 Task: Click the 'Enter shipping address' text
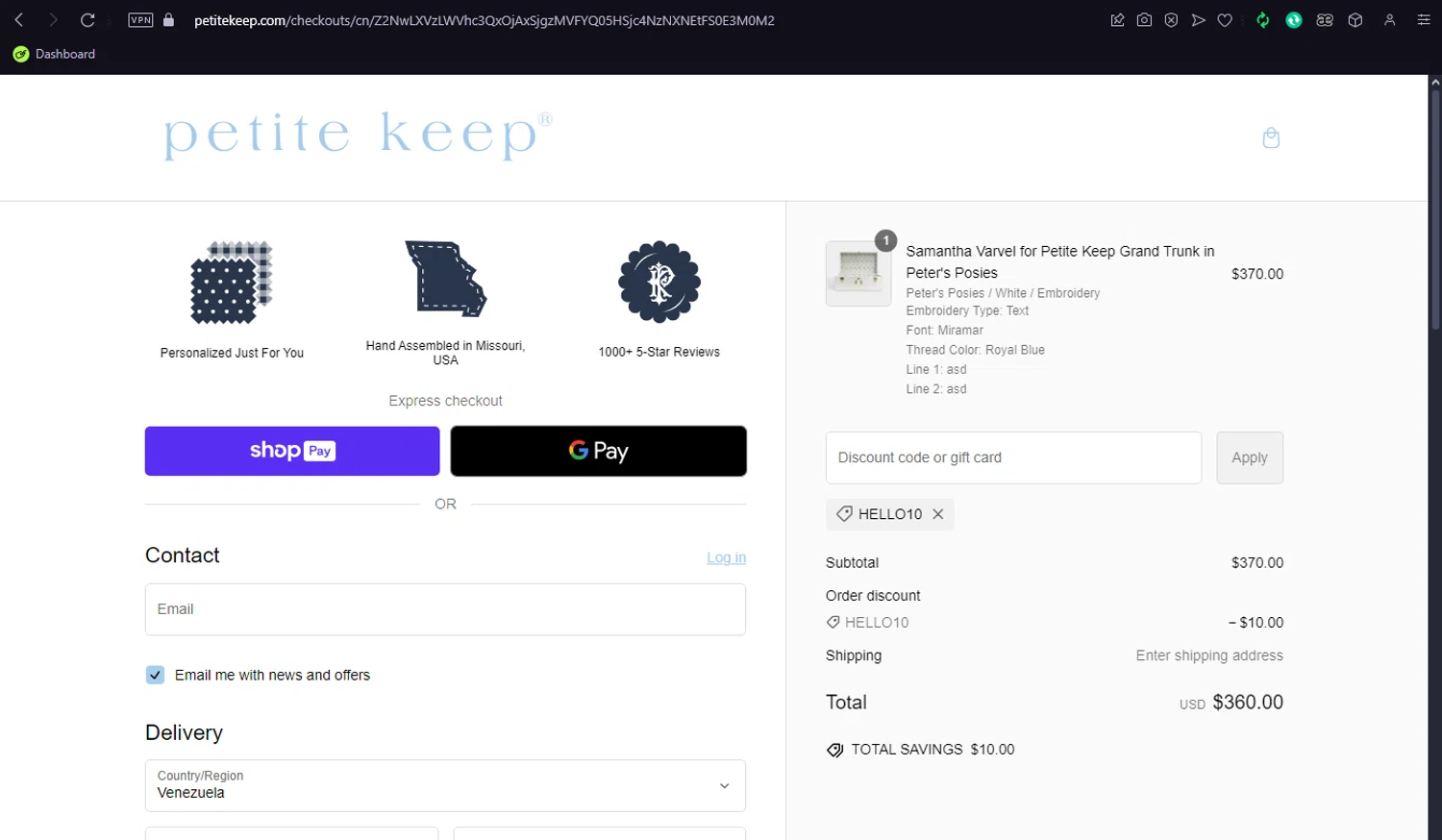pyautogui.click(x=1209, y=655)
